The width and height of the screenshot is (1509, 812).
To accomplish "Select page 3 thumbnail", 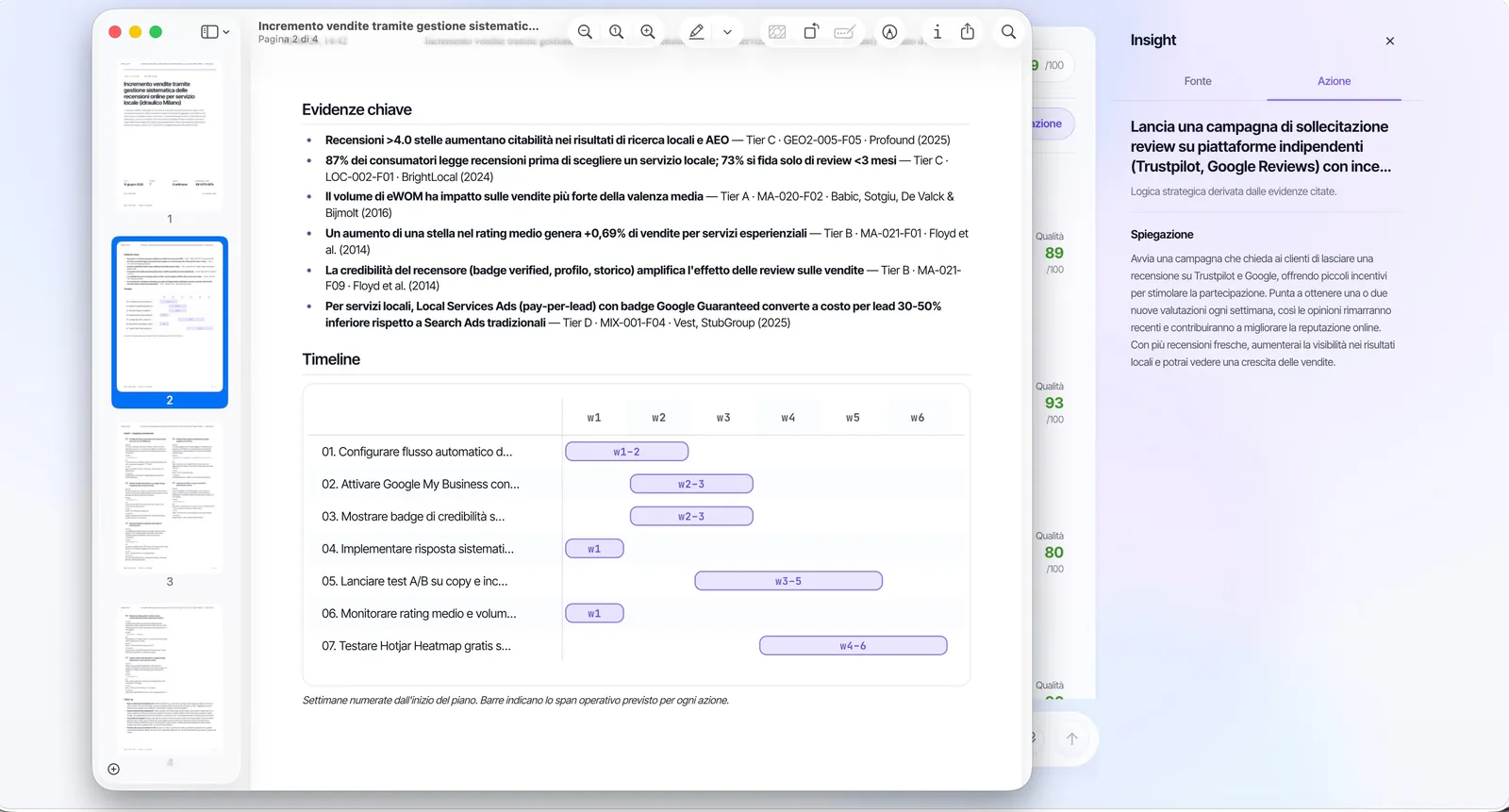I will click(170, 497).
